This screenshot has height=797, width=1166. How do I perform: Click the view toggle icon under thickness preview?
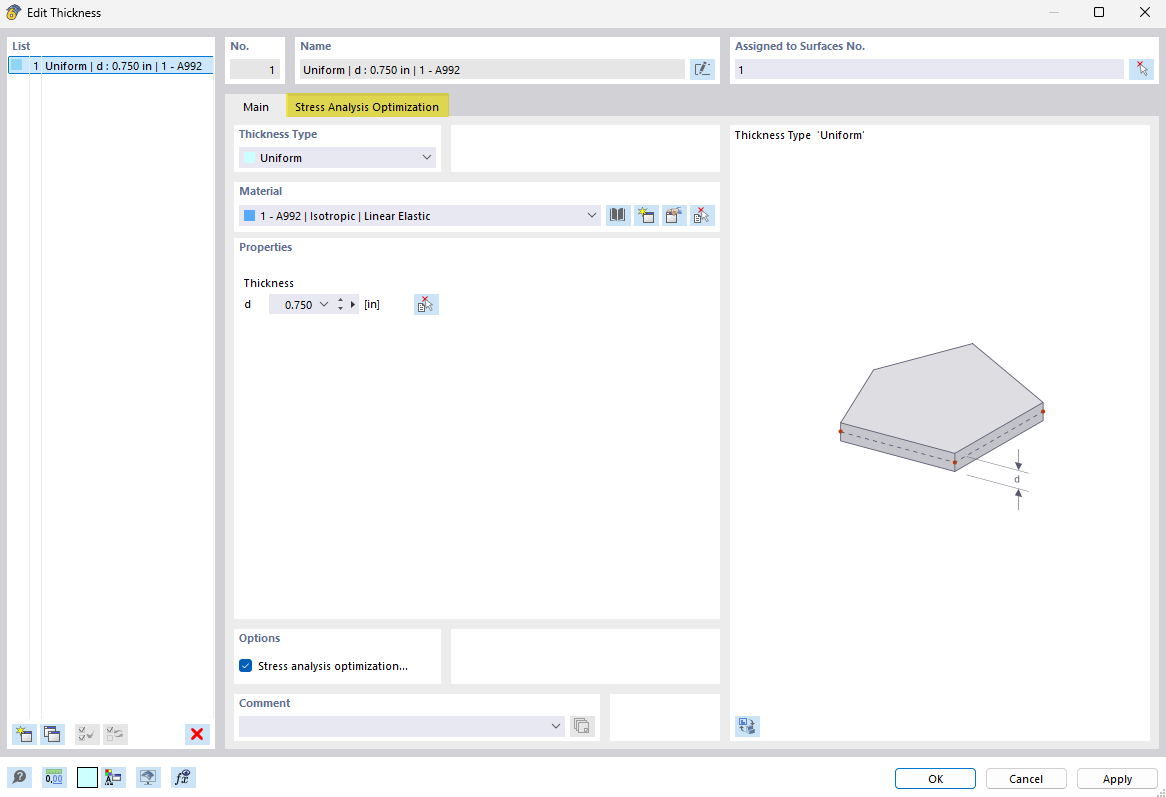click(747, 726)
